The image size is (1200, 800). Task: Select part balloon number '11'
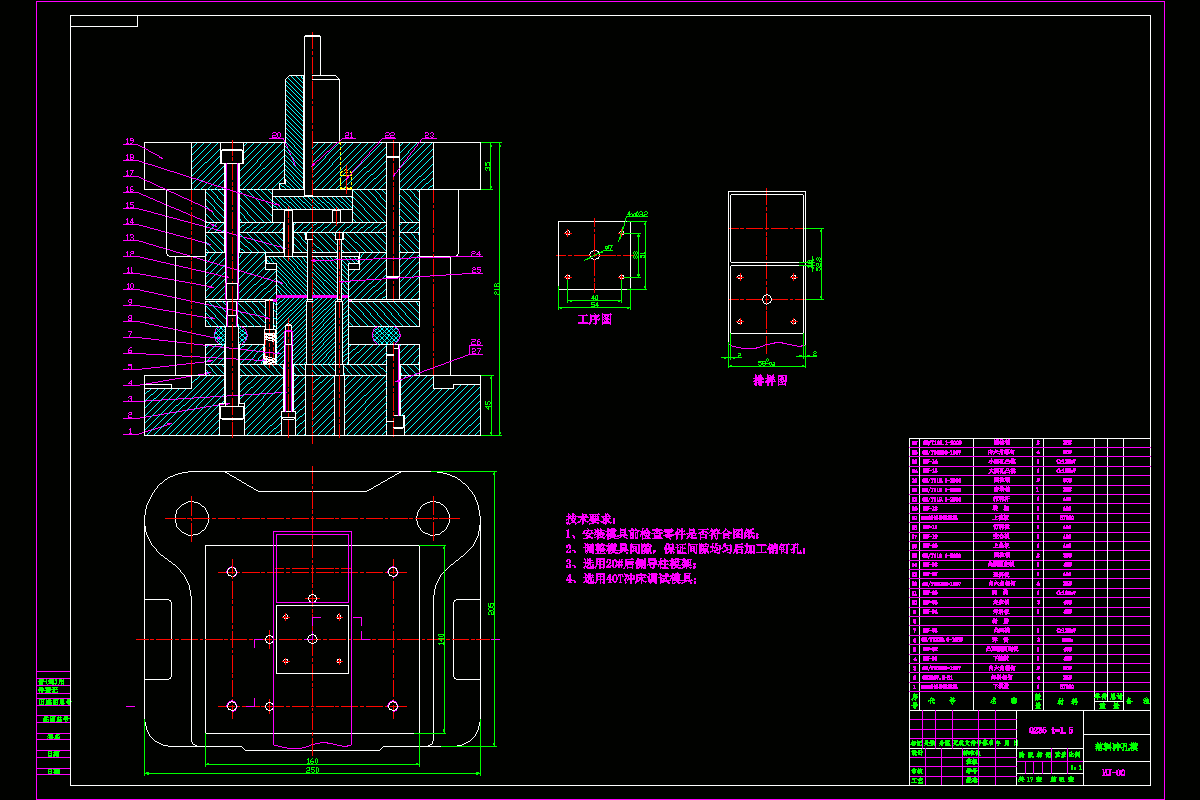click(x=130, y=270)
